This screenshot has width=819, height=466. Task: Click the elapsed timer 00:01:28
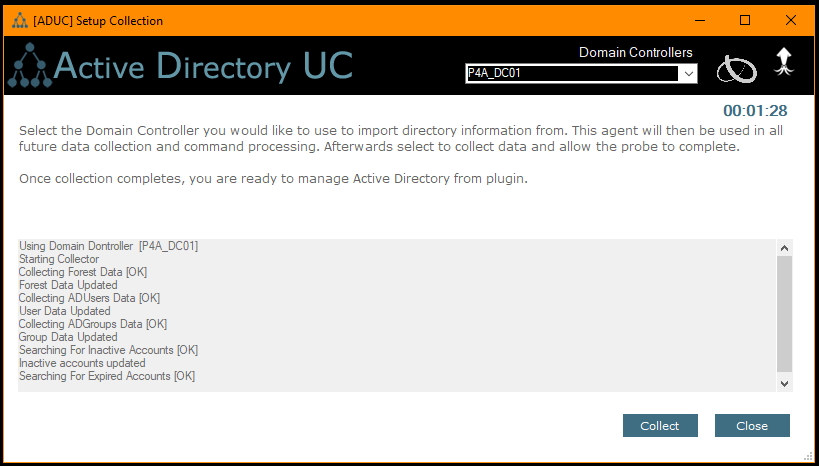point(755,111)
